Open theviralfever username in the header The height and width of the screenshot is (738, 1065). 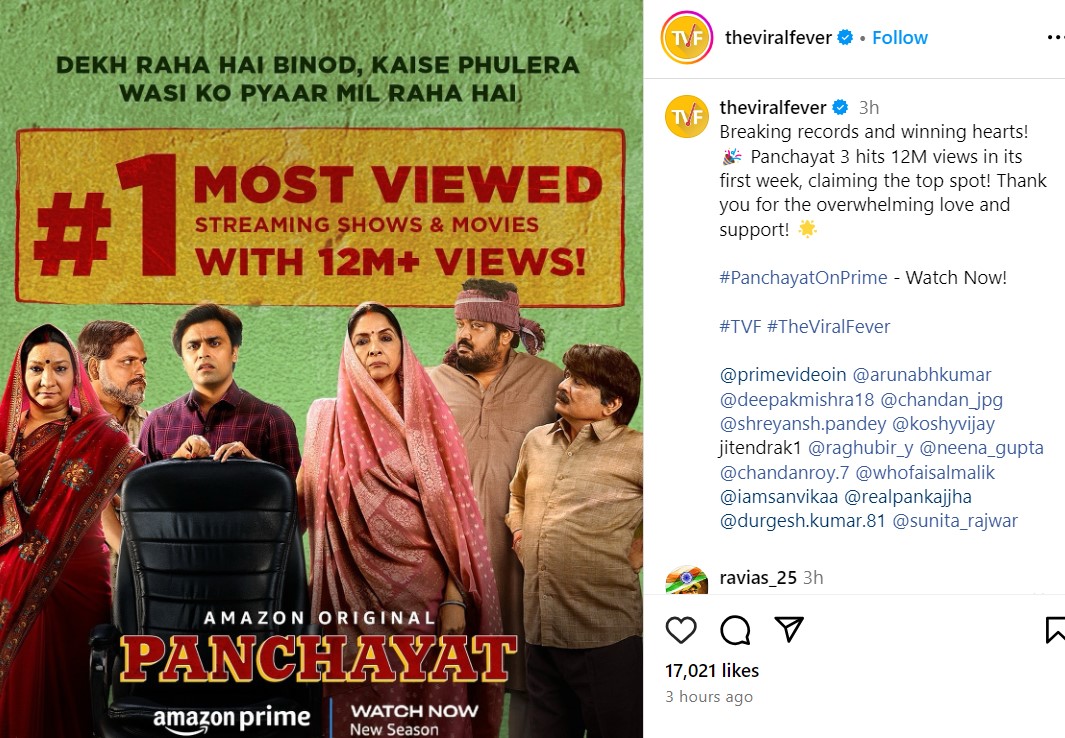pos(778,37)
